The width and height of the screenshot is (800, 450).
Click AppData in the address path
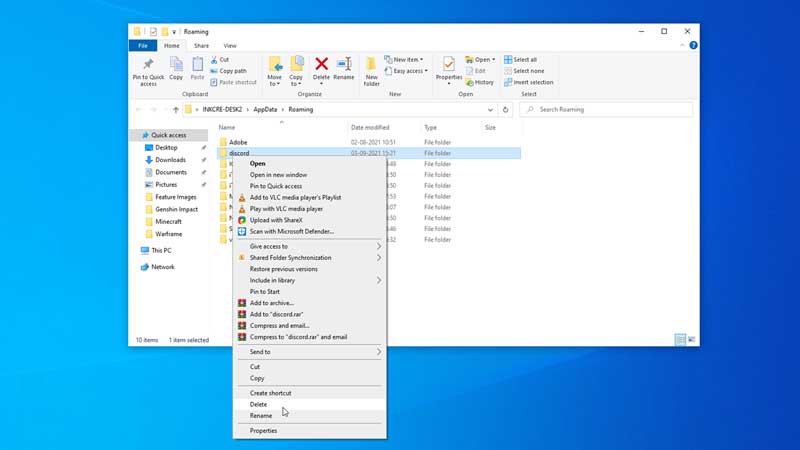pos(265,110)
